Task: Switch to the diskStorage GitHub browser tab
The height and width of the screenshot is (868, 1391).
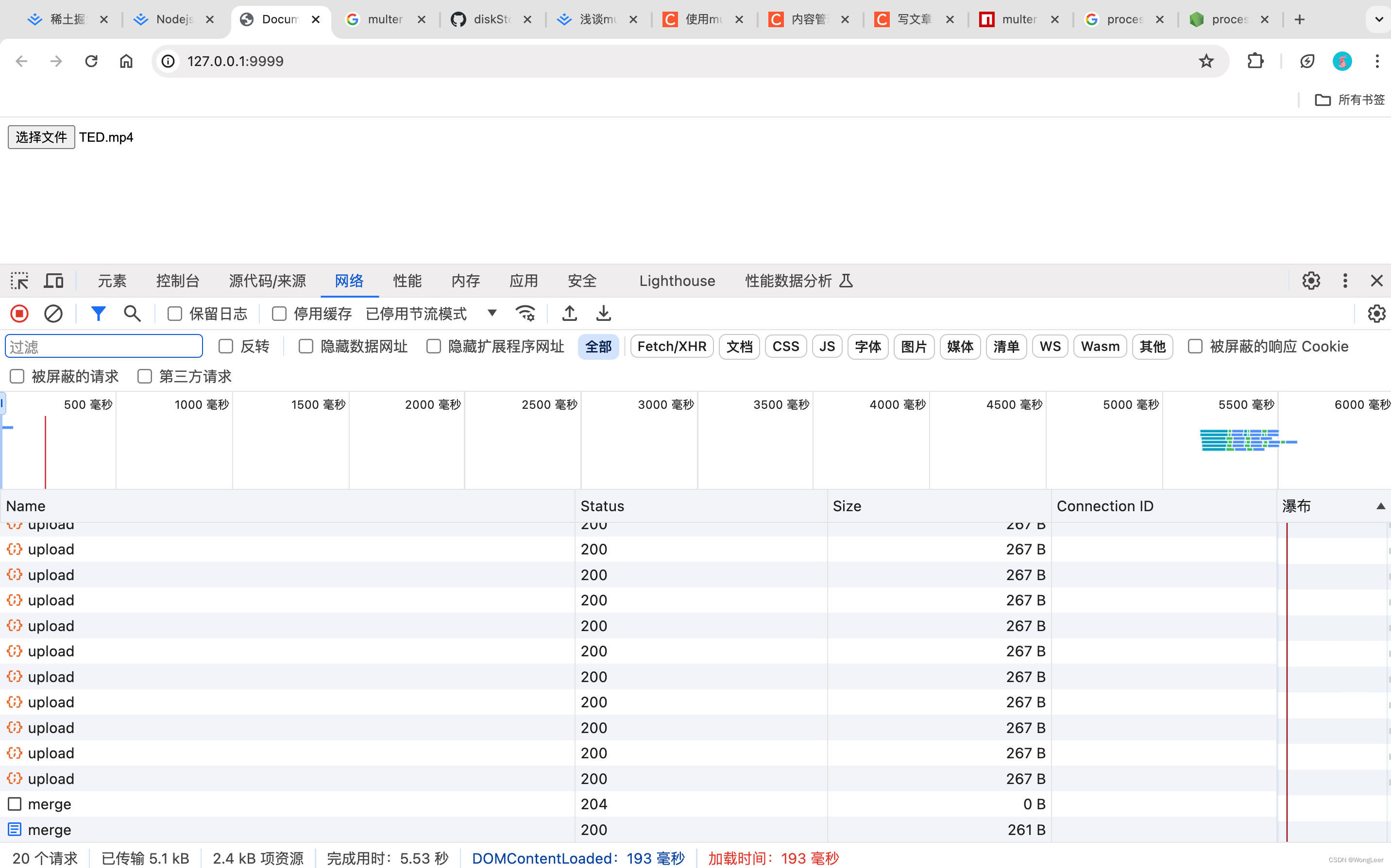Action: 492,19
